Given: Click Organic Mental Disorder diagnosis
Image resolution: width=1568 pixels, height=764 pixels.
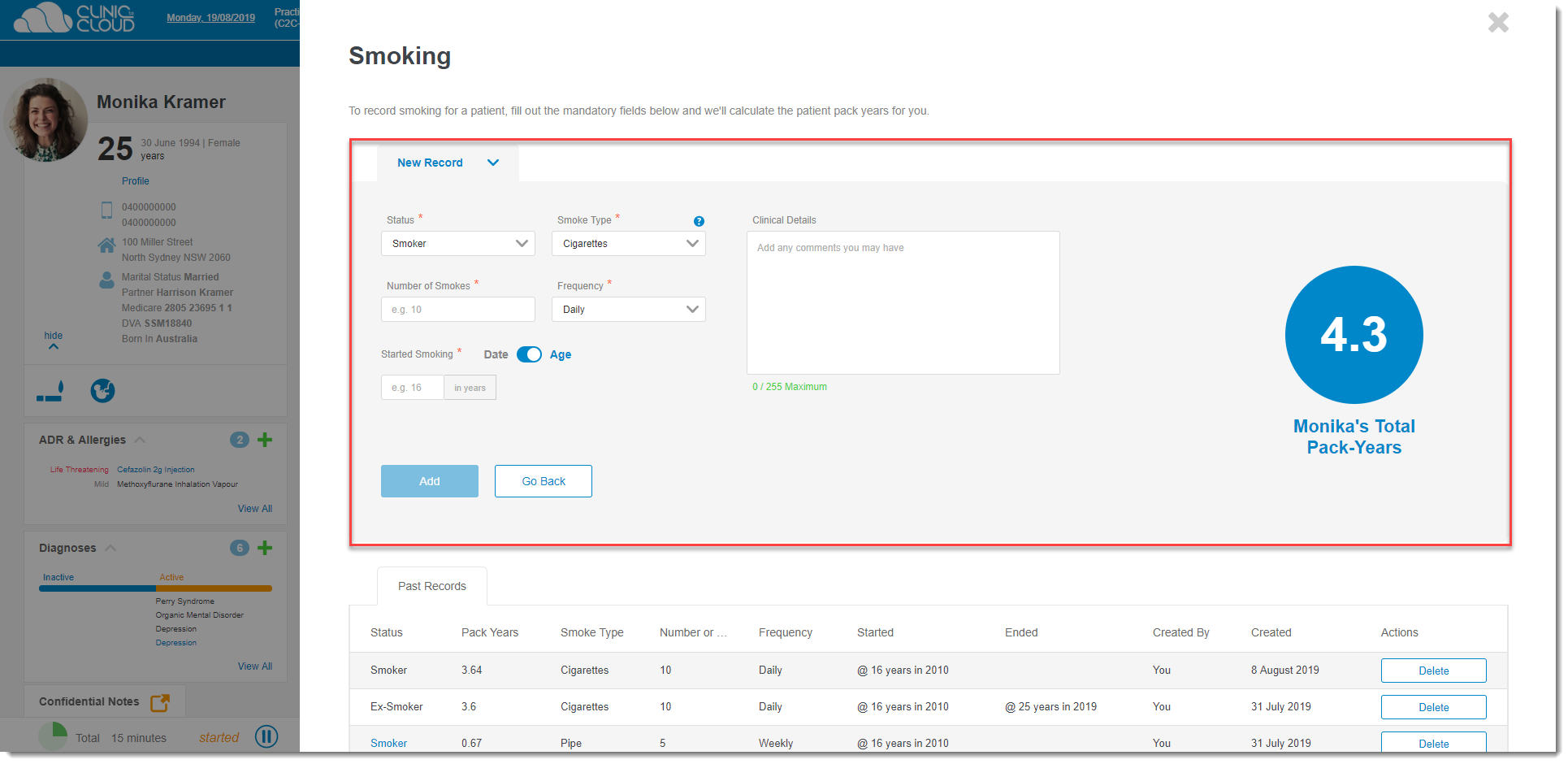Looking at the screenshot, I should (200, 615).
